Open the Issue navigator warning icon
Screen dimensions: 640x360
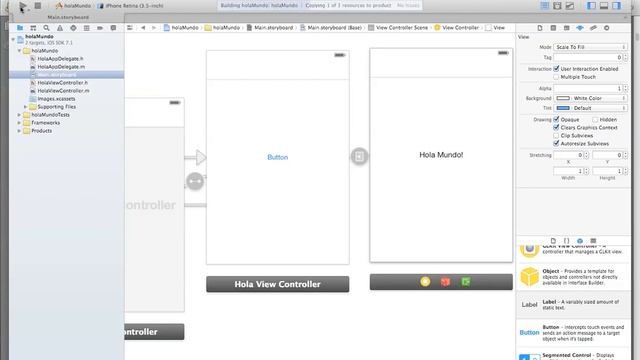60,28
